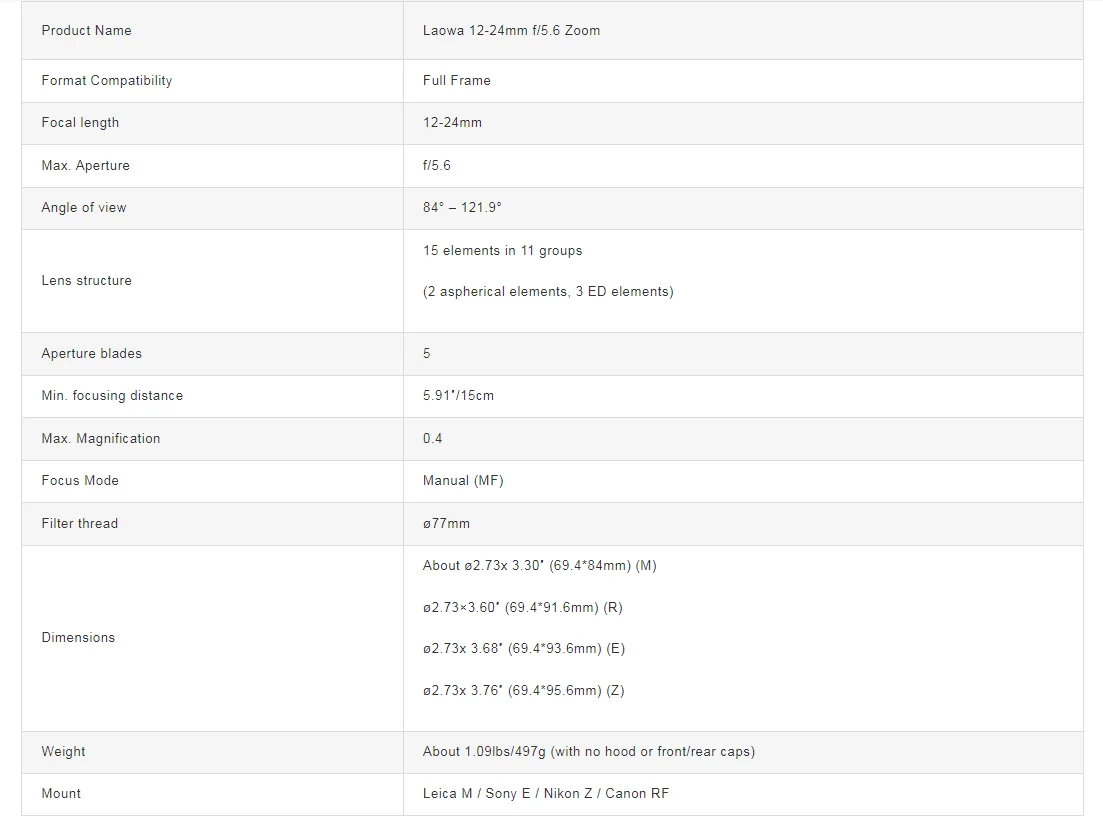Click the 5.91"/15cm focusing distance value

[x=458, y=396]
